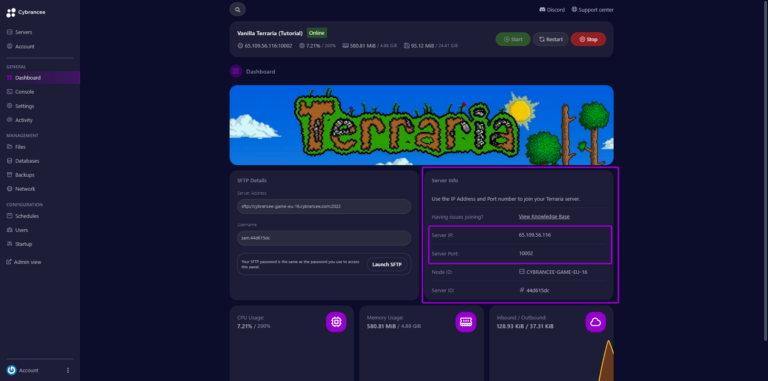Click the Inbound / Outbound cloud icon
Screen dimensions: 768x381
[596, 322]
